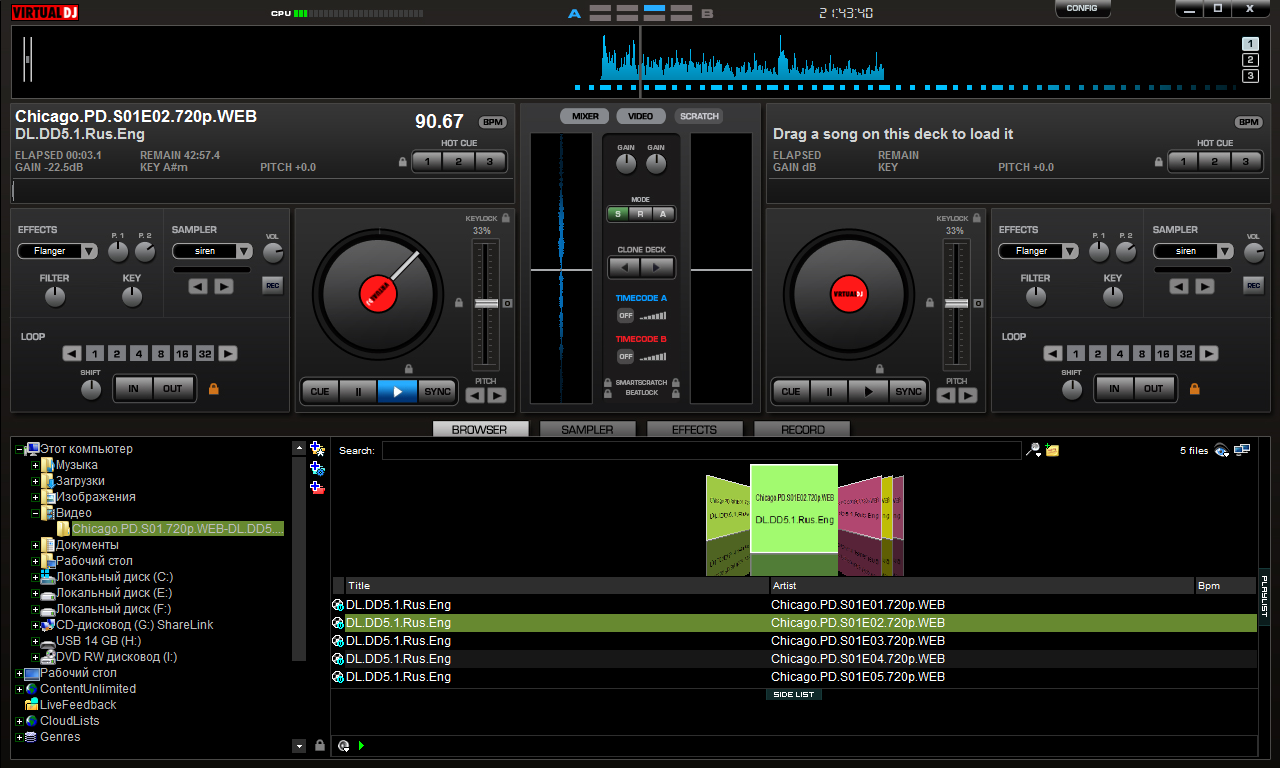The width and height of the screenshot is (1280, 768).
Task: Double the right deck loop length arrow
Action: point(1209,353)
